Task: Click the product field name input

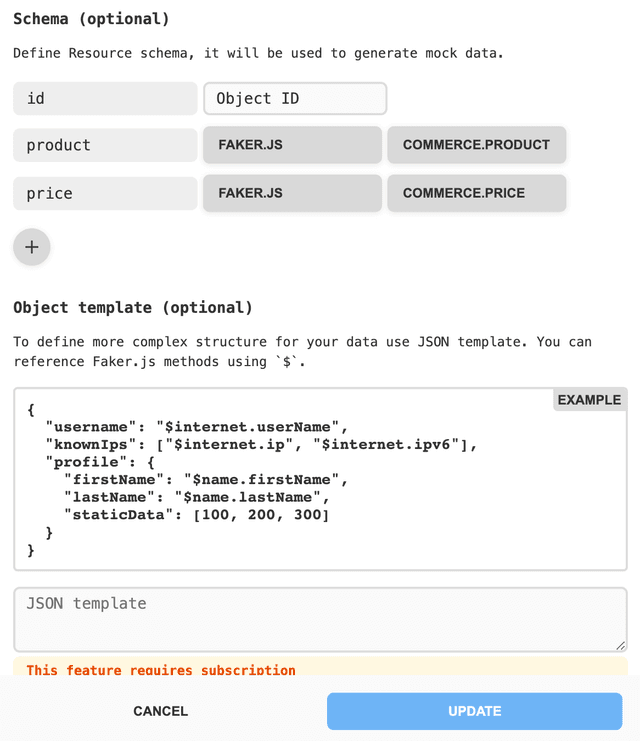Action: click(x=105, y=145)
